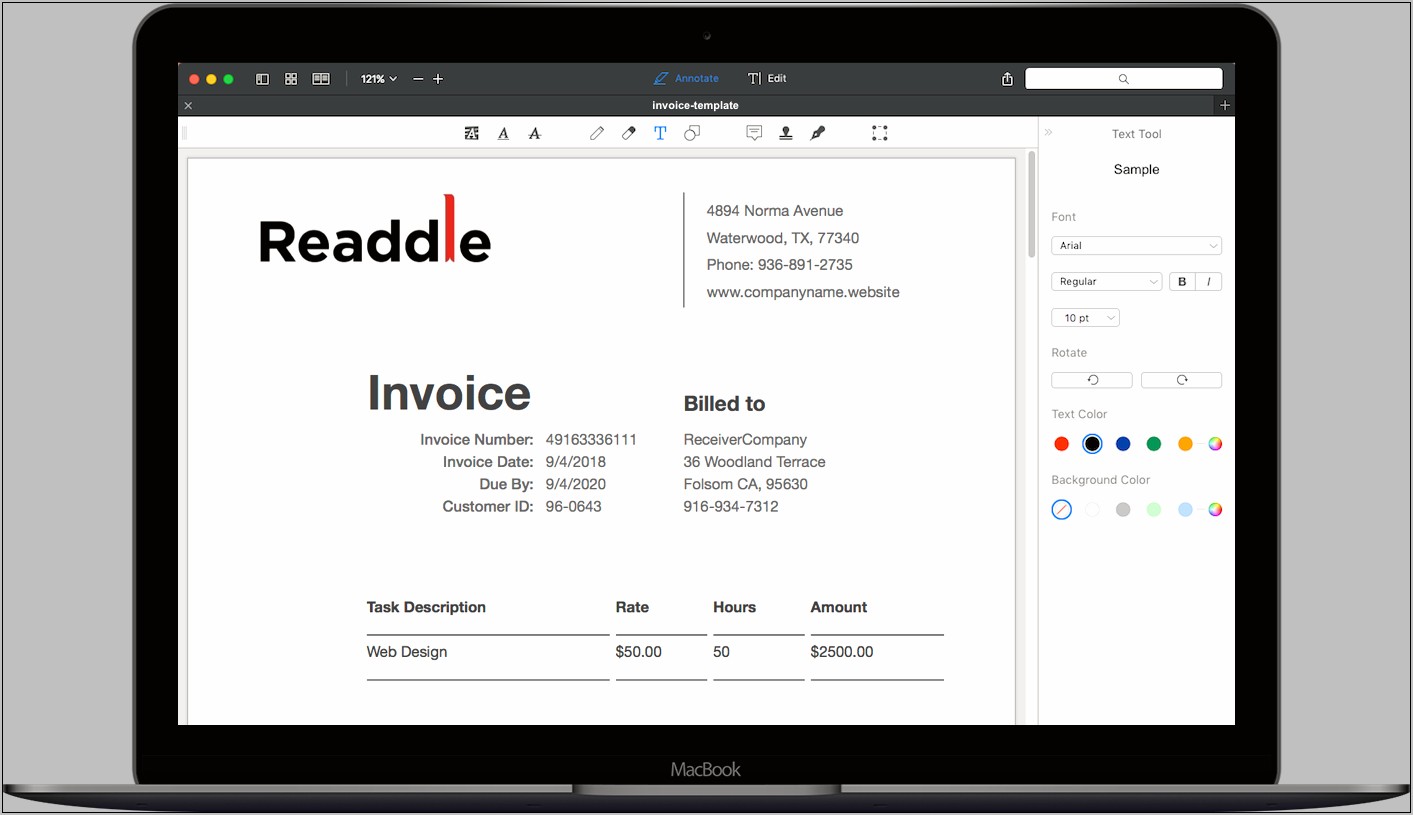Select the selection rectangle tool

[880, 133]
